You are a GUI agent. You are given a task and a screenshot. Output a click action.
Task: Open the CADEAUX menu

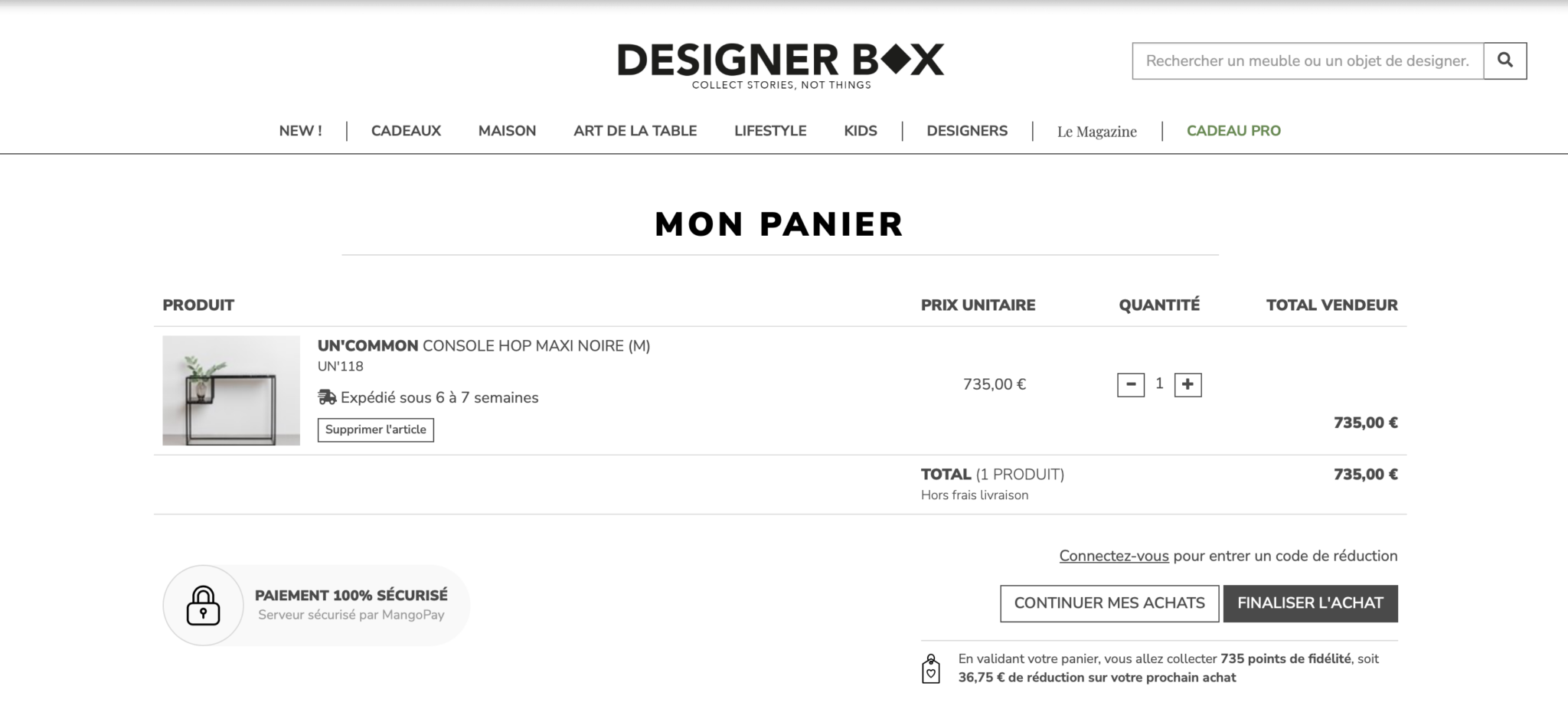point(406,131)
